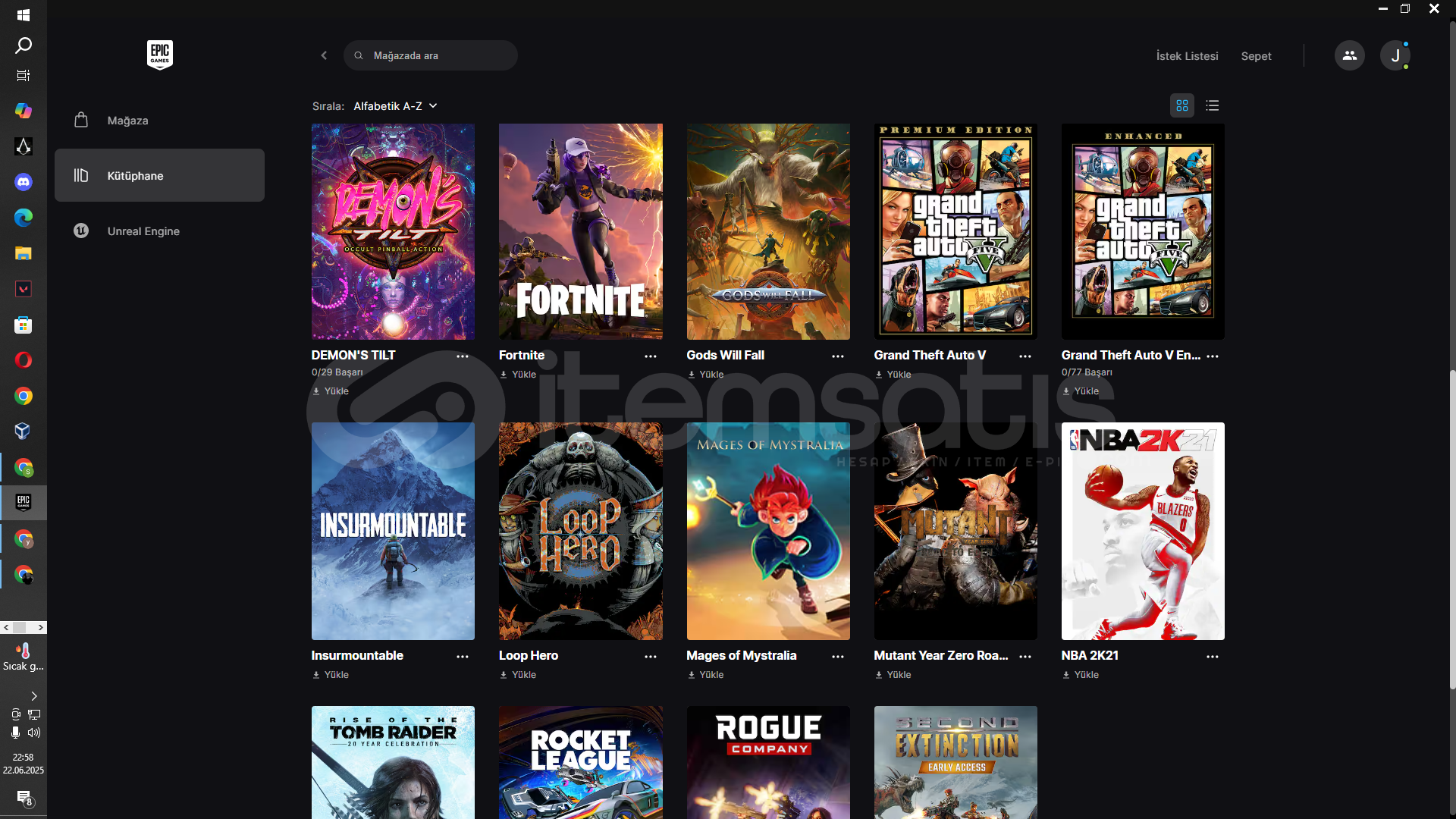
Task: Go back with the left arrow button
Action: pyautogui.click(x=324, y=55)
